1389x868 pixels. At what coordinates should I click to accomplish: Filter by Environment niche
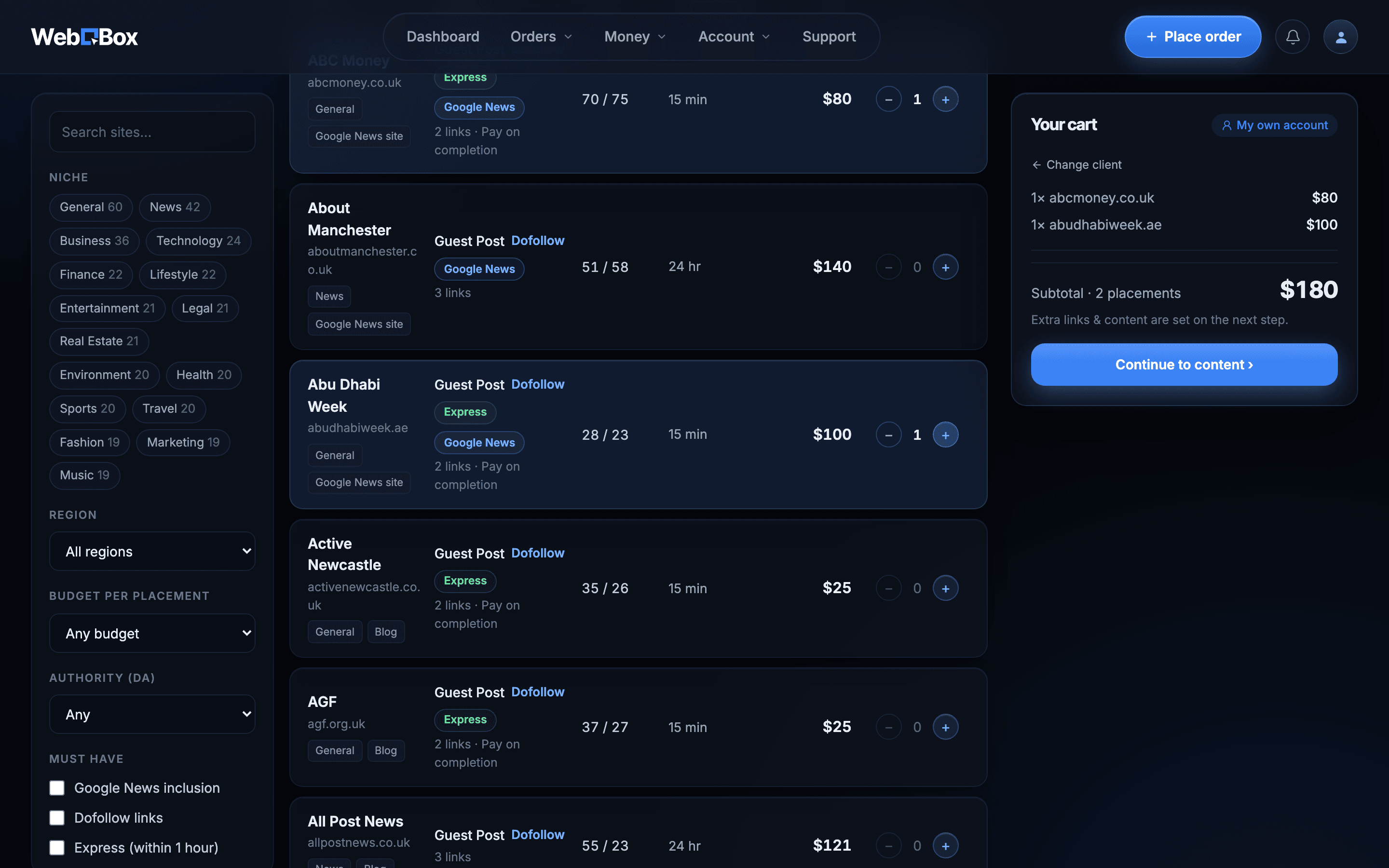click(104, 375)
